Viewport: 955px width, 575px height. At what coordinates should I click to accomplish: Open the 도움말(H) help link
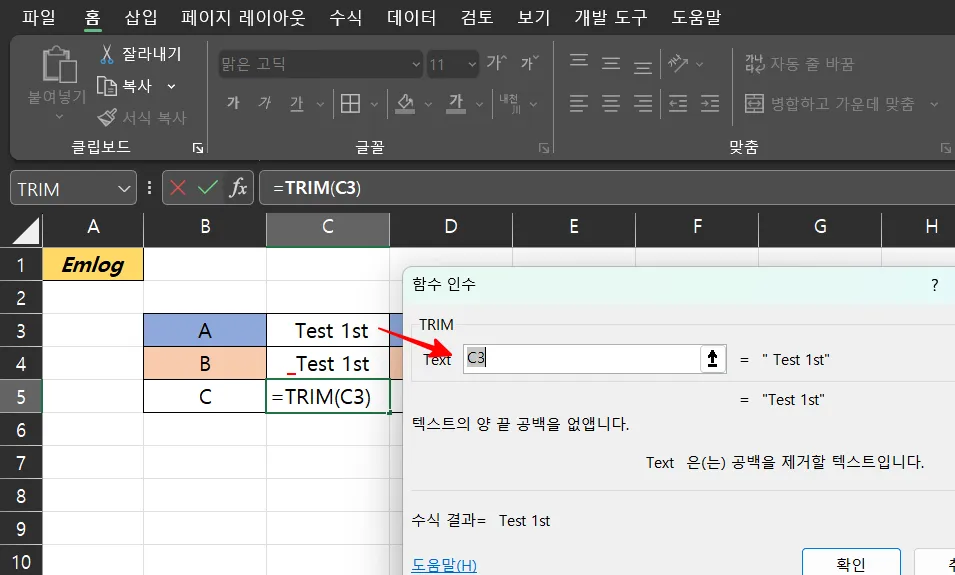point(444,565)
